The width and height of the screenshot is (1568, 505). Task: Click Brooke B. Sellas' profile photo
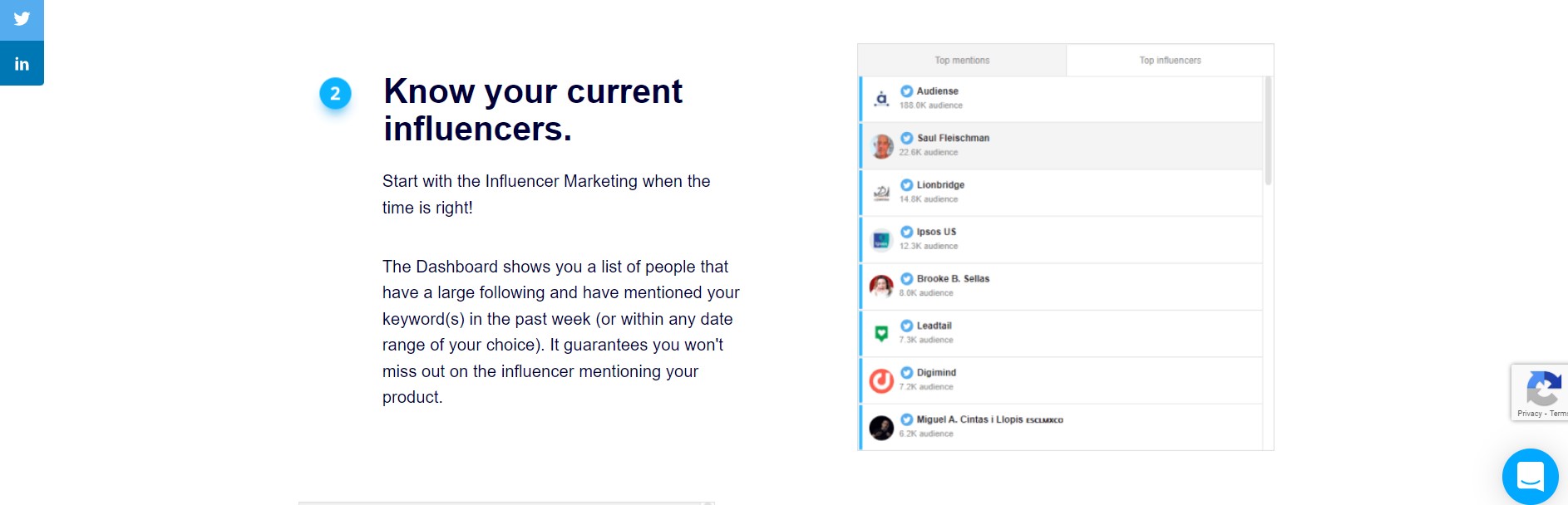point(881,287)
